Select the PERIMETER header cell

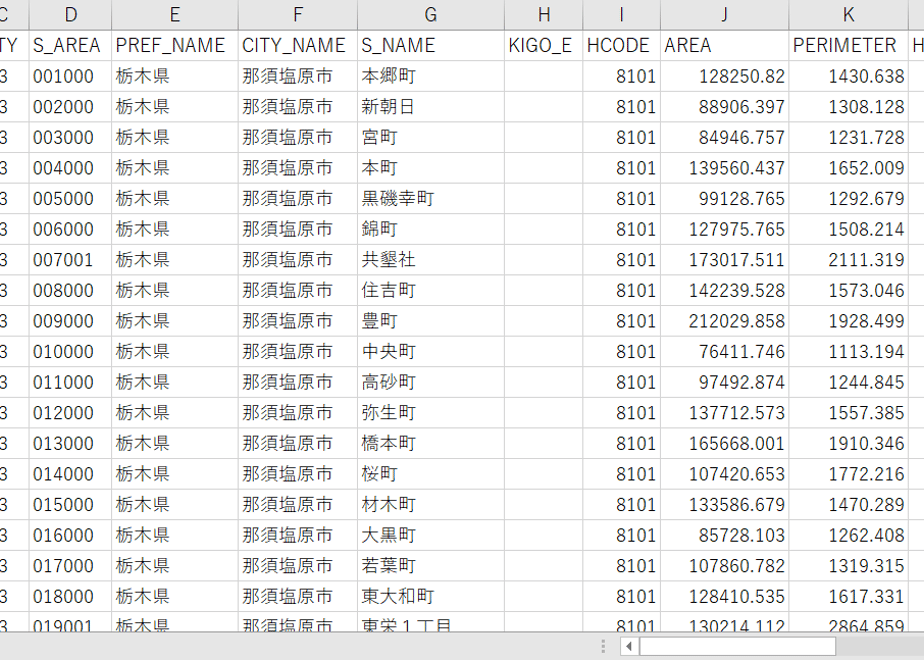(x=848, y=45)
